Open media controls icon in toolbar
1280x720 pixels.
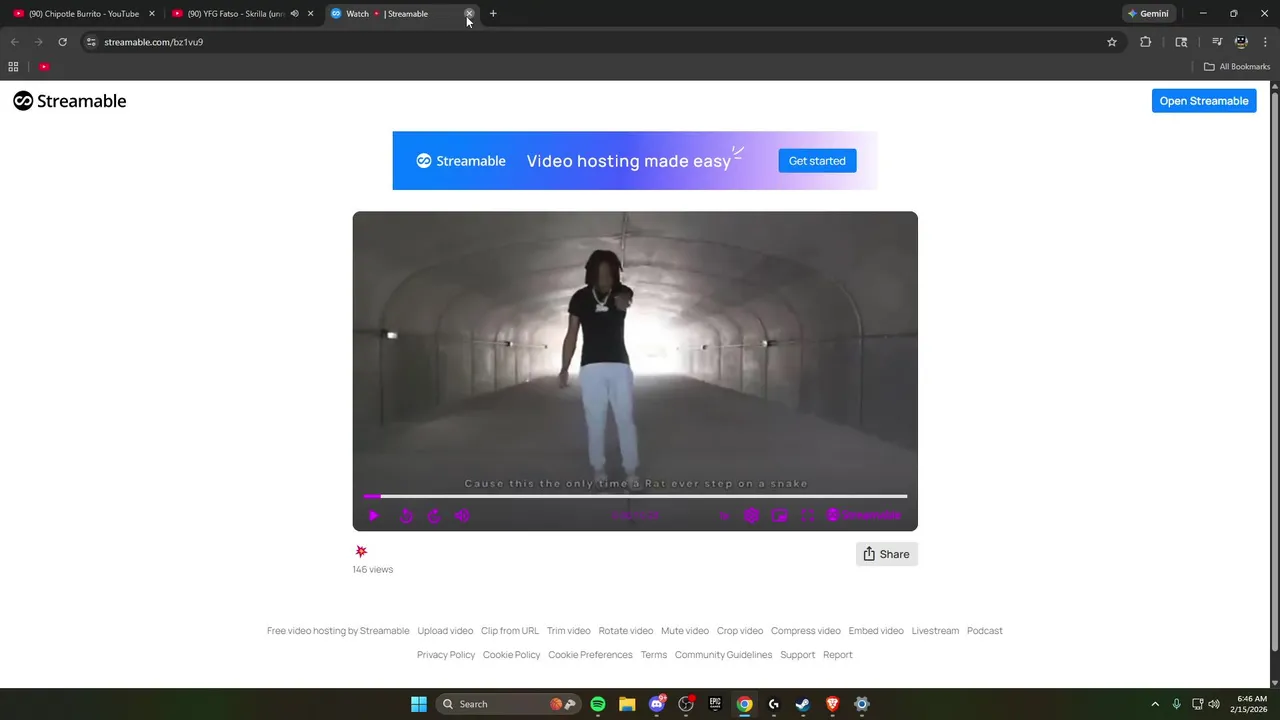pyautogui.click(x=1217, y=42)
